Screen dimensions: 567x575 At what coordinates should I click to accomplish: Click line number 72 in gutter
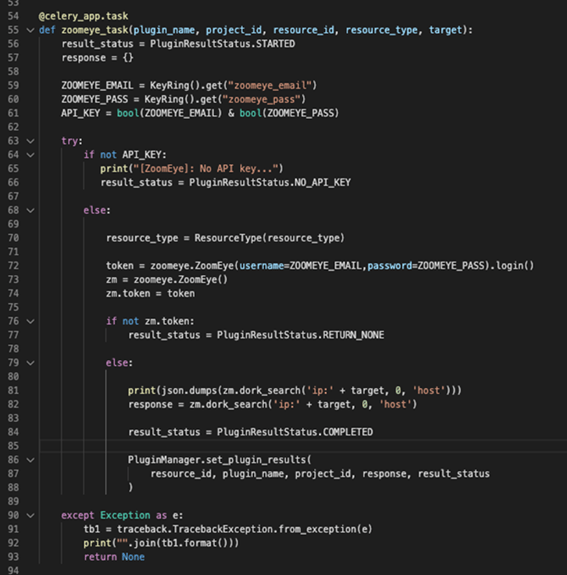click(13, 265)
